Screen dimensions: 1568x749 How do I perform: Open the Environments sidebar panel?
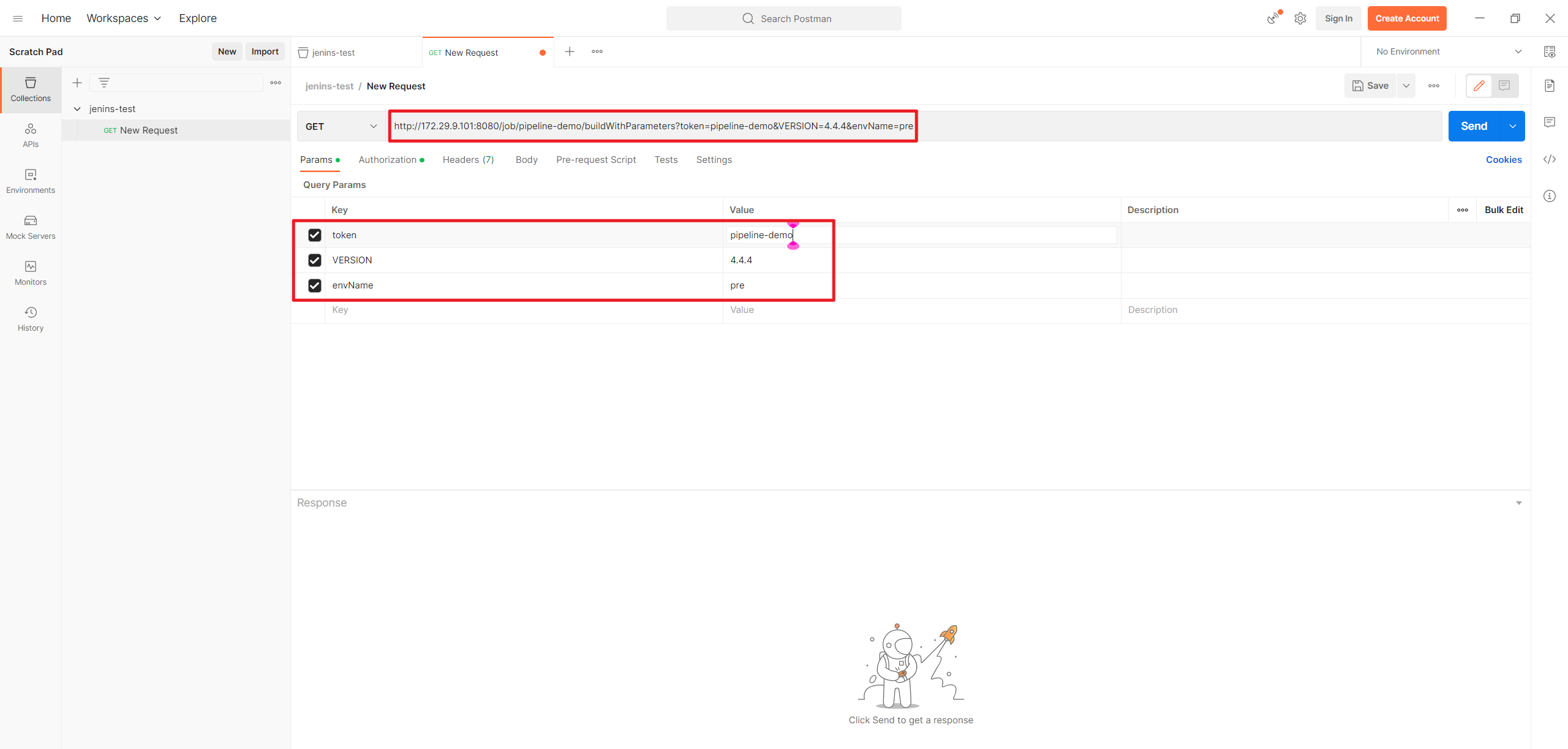click(x=31, y=181)
